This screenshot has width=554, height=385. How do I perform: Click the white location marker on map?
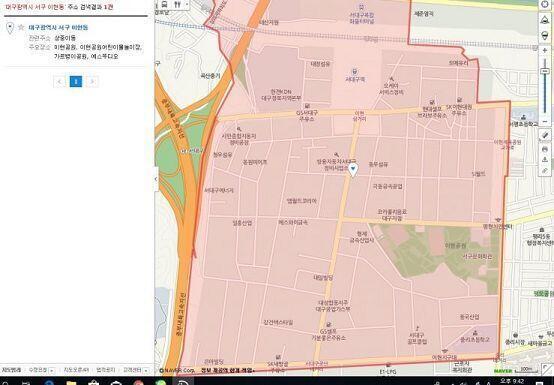pyautogui.click(x=353, y=170)
